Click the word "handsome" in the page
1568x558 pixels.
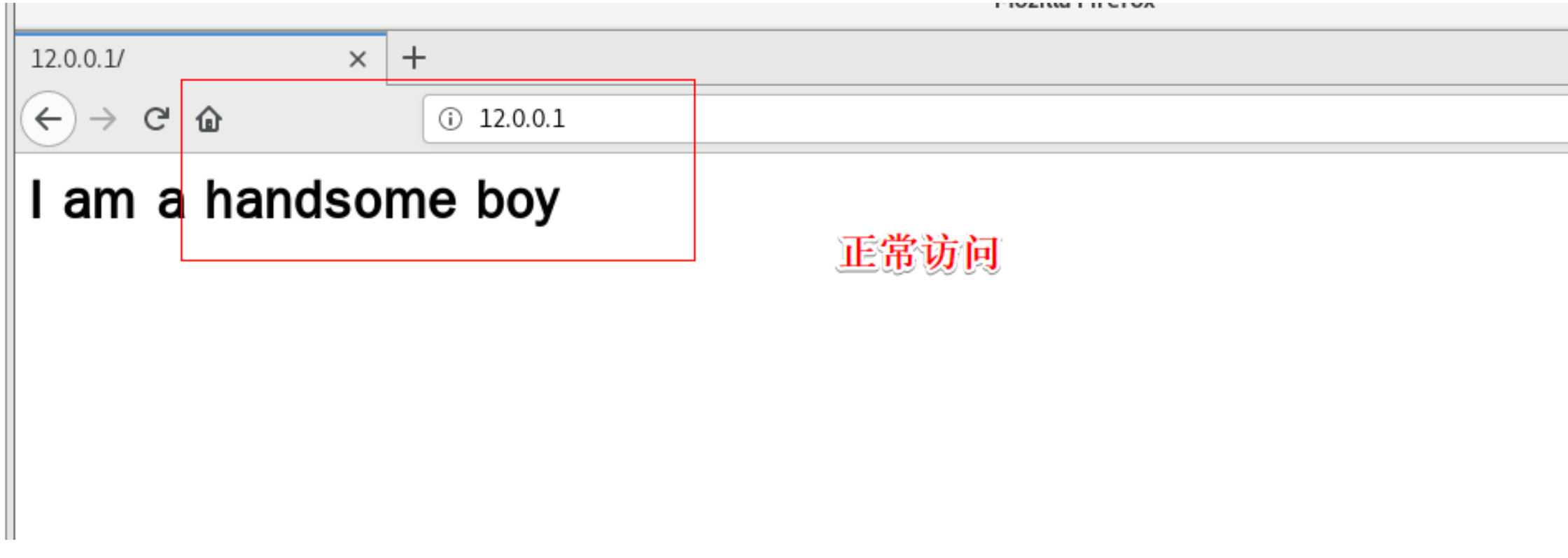(330, 200)
